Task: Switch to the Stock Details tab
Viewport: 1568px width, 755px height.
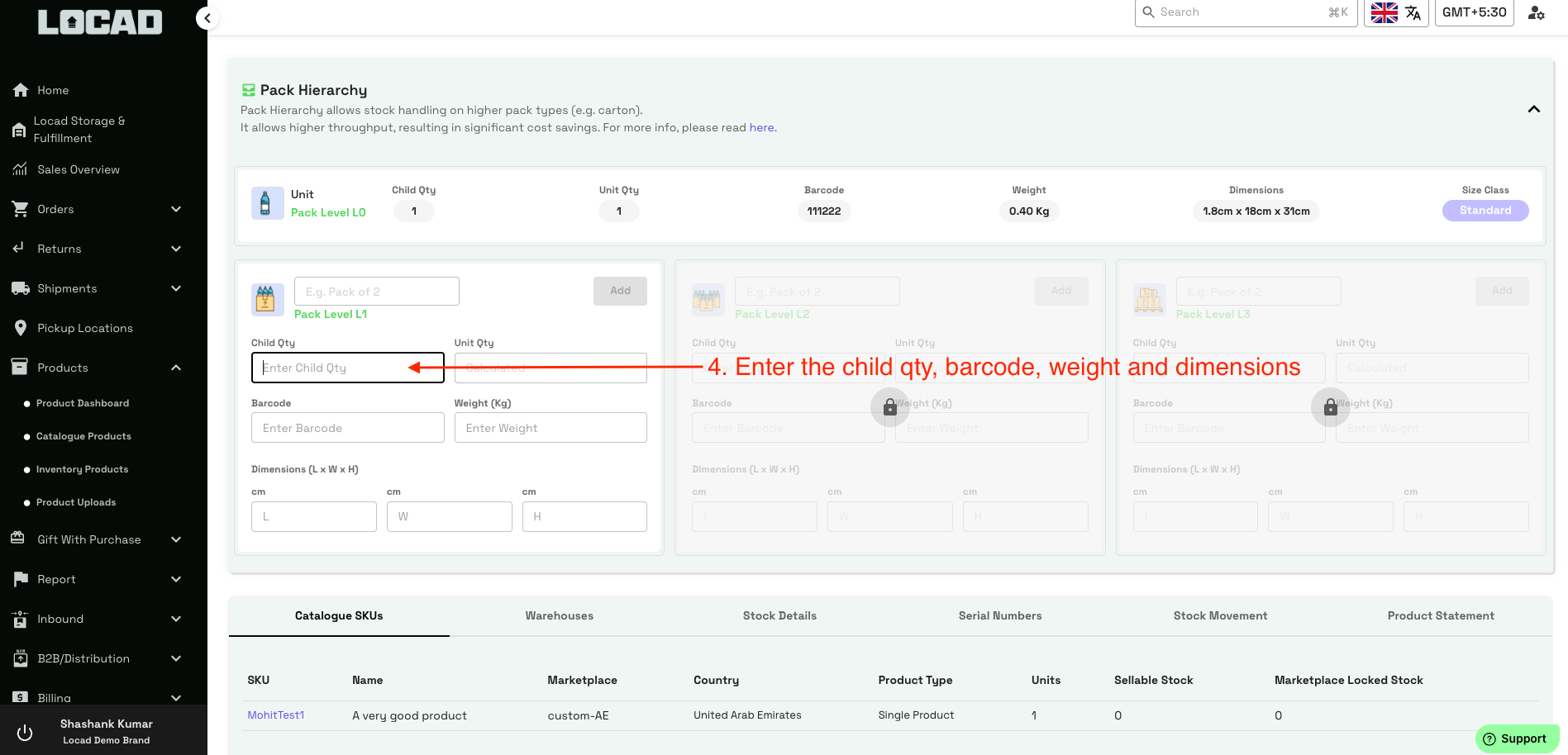Action: pos(779,615)
